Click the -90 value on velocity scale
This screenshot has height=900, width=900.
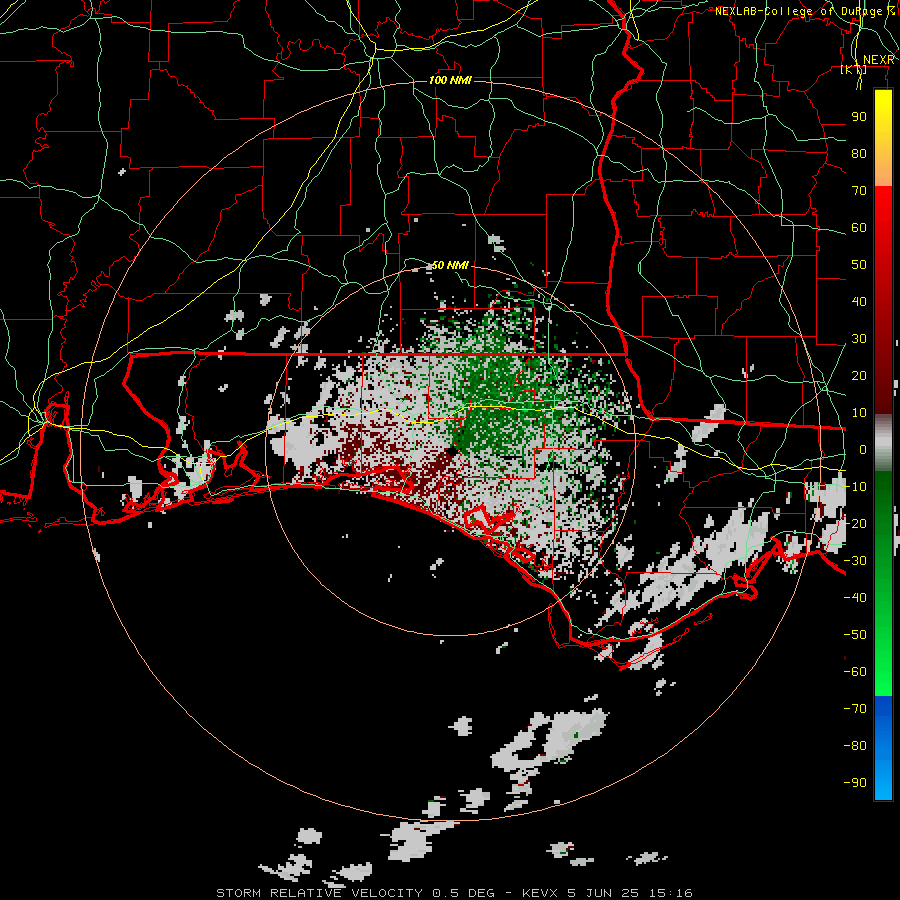click(x=855, y=782)
